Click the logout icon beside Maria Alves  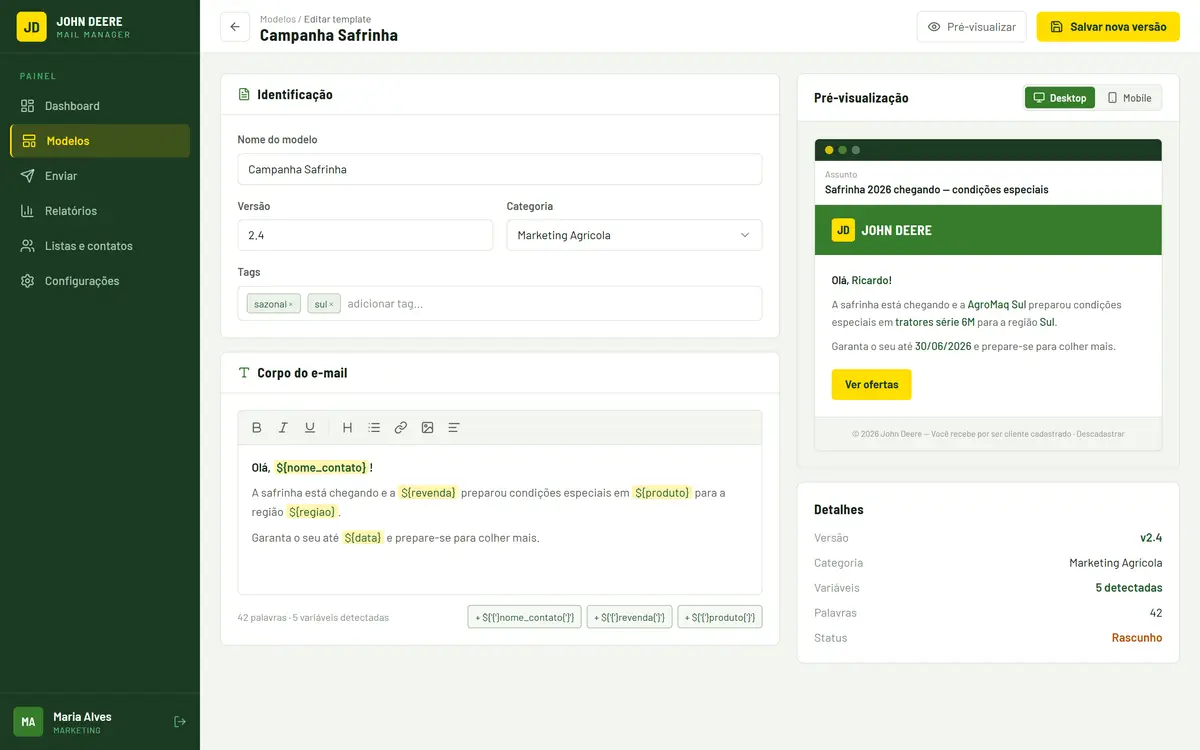coord(180,722)
